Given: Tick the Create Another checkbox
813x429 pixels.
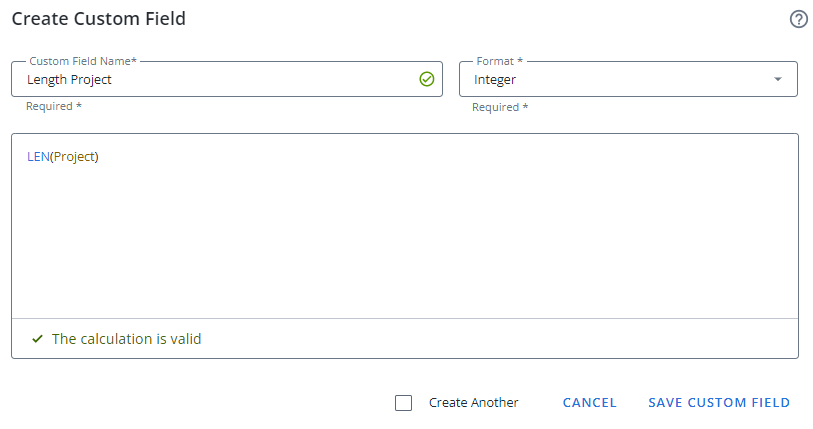Looking at the screenshot, I should 404,403.
